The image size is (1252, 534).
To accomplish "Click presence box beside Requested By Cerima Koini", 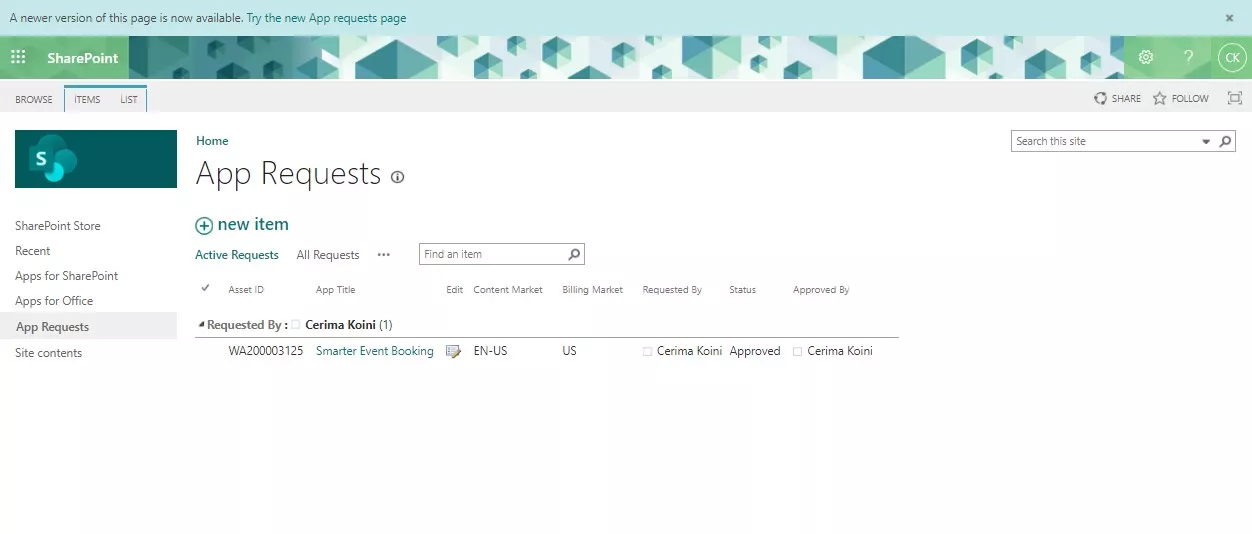I will pos(648,352).
